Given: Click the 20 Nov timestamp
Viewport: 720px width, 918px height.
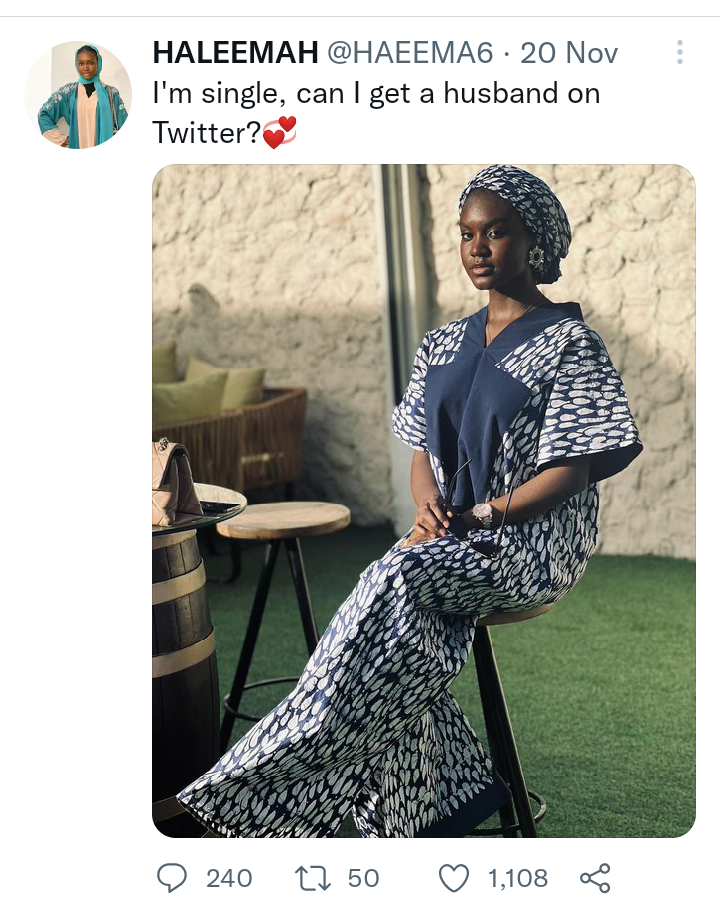Looking at the screenshot, I should (569, 53).
